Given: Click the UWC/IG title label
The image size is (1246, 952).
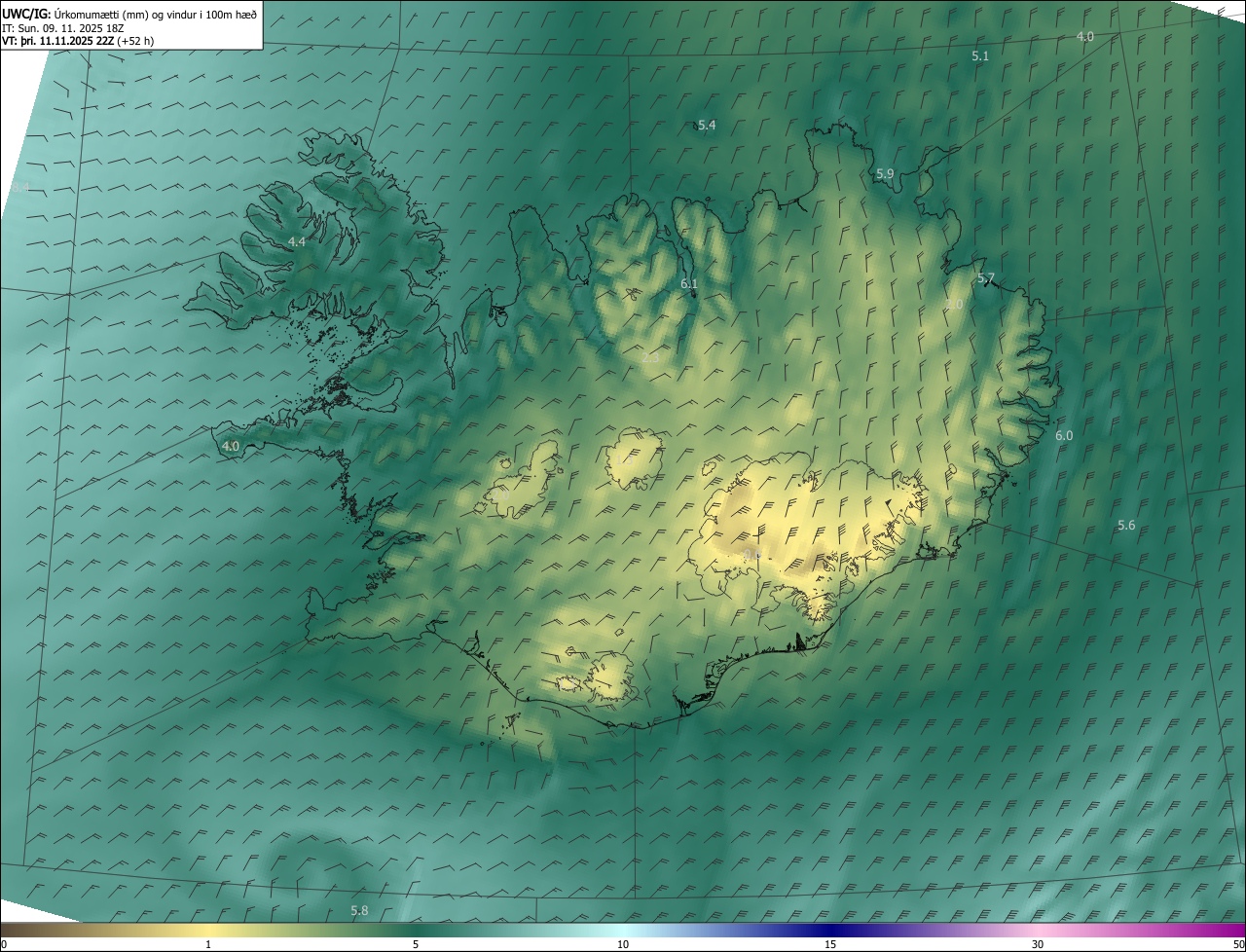Looking at the screenshot, I should click(x=26, y=13).
